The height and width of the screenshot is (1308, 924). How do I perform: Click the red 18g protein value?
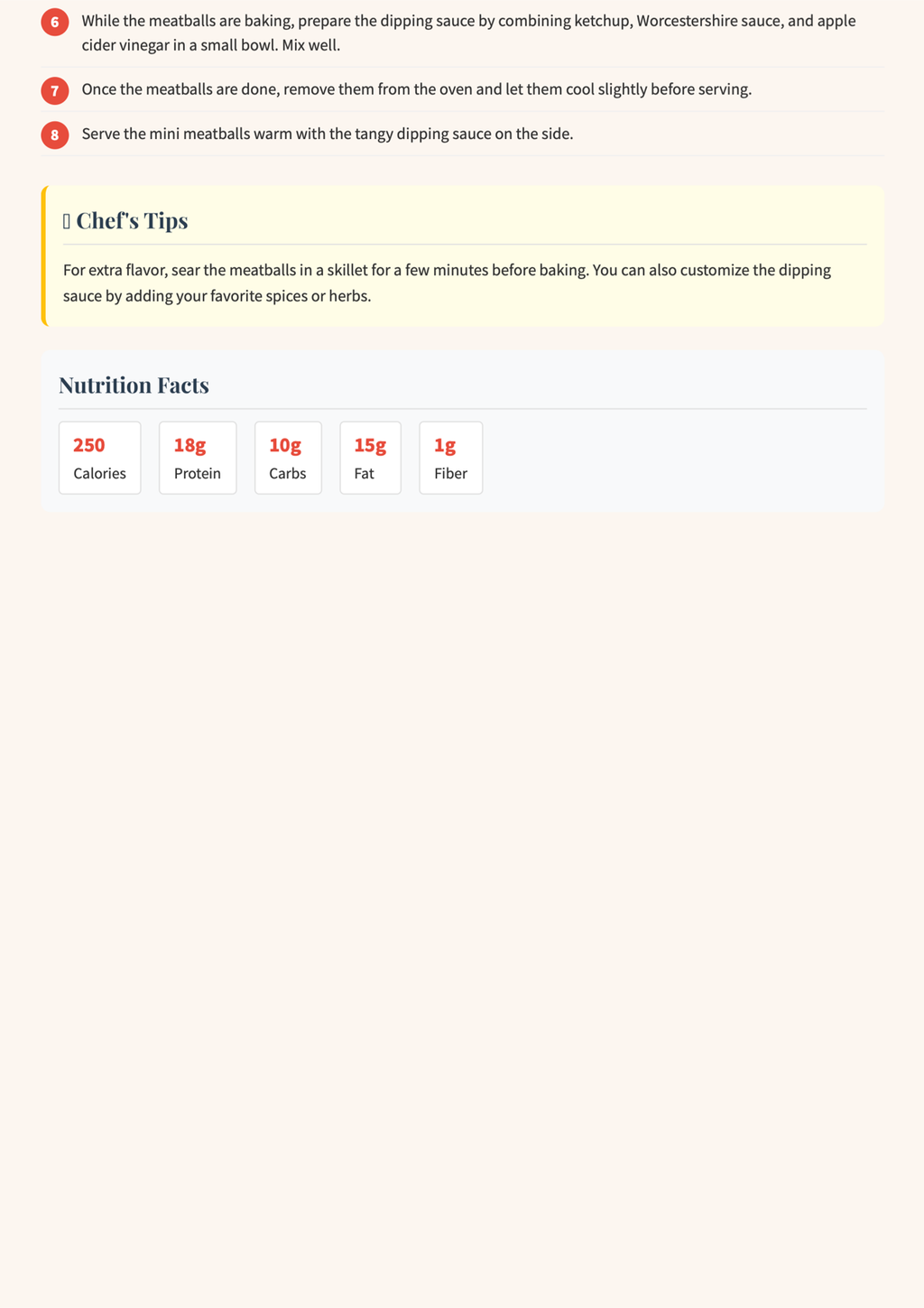tap(190, 445)
